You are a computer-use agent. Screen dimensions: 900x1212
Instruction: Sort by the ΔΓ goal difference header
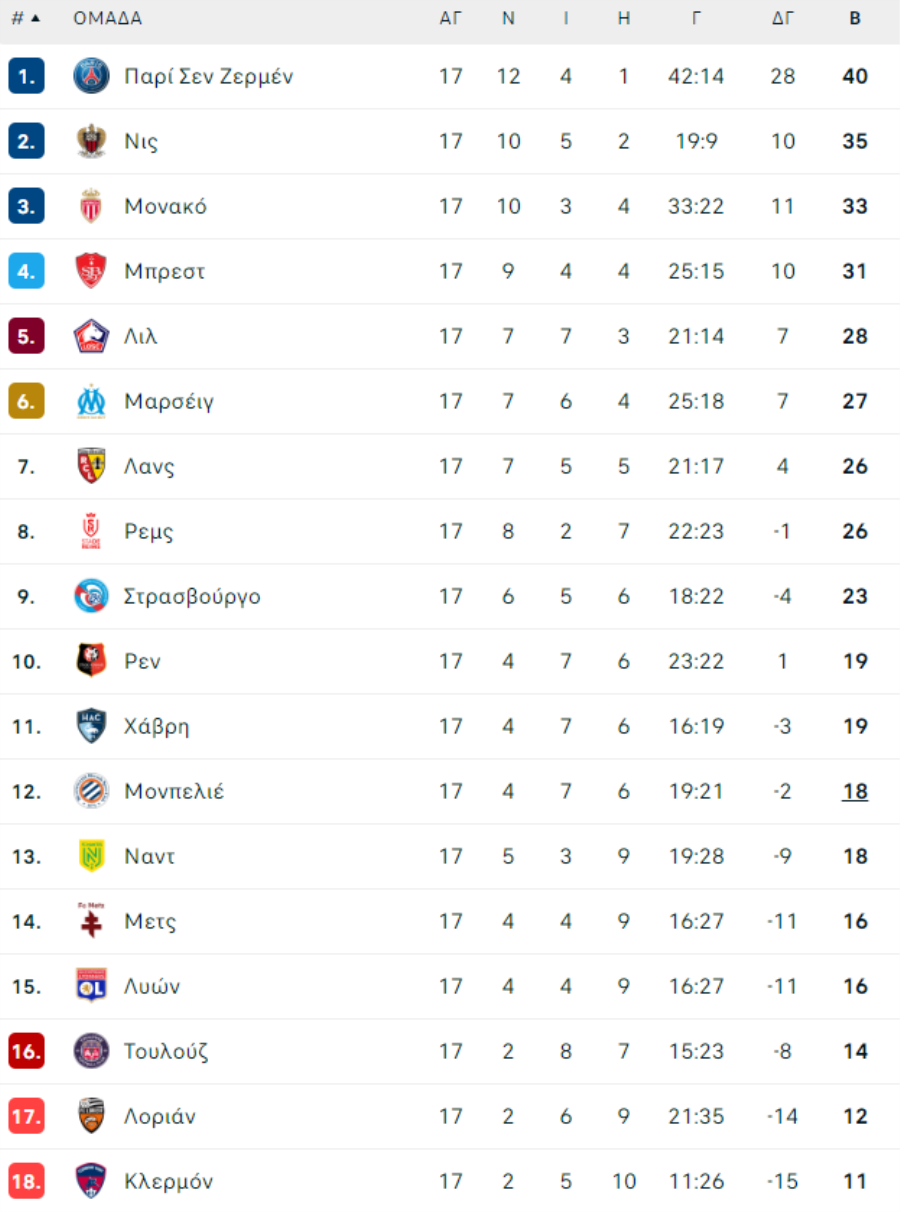(x=783, y=18)
